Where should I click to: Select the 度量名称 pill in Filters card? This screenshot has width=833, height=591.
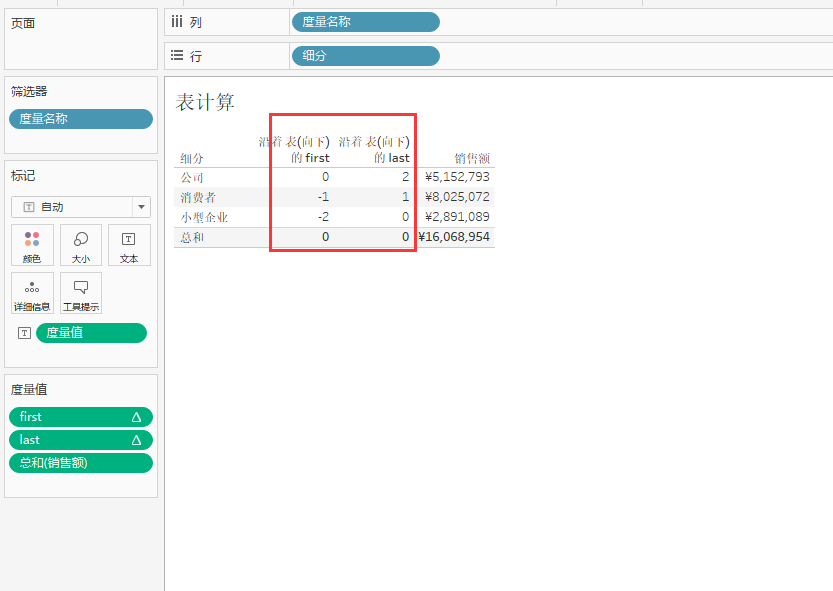[81, 119]
